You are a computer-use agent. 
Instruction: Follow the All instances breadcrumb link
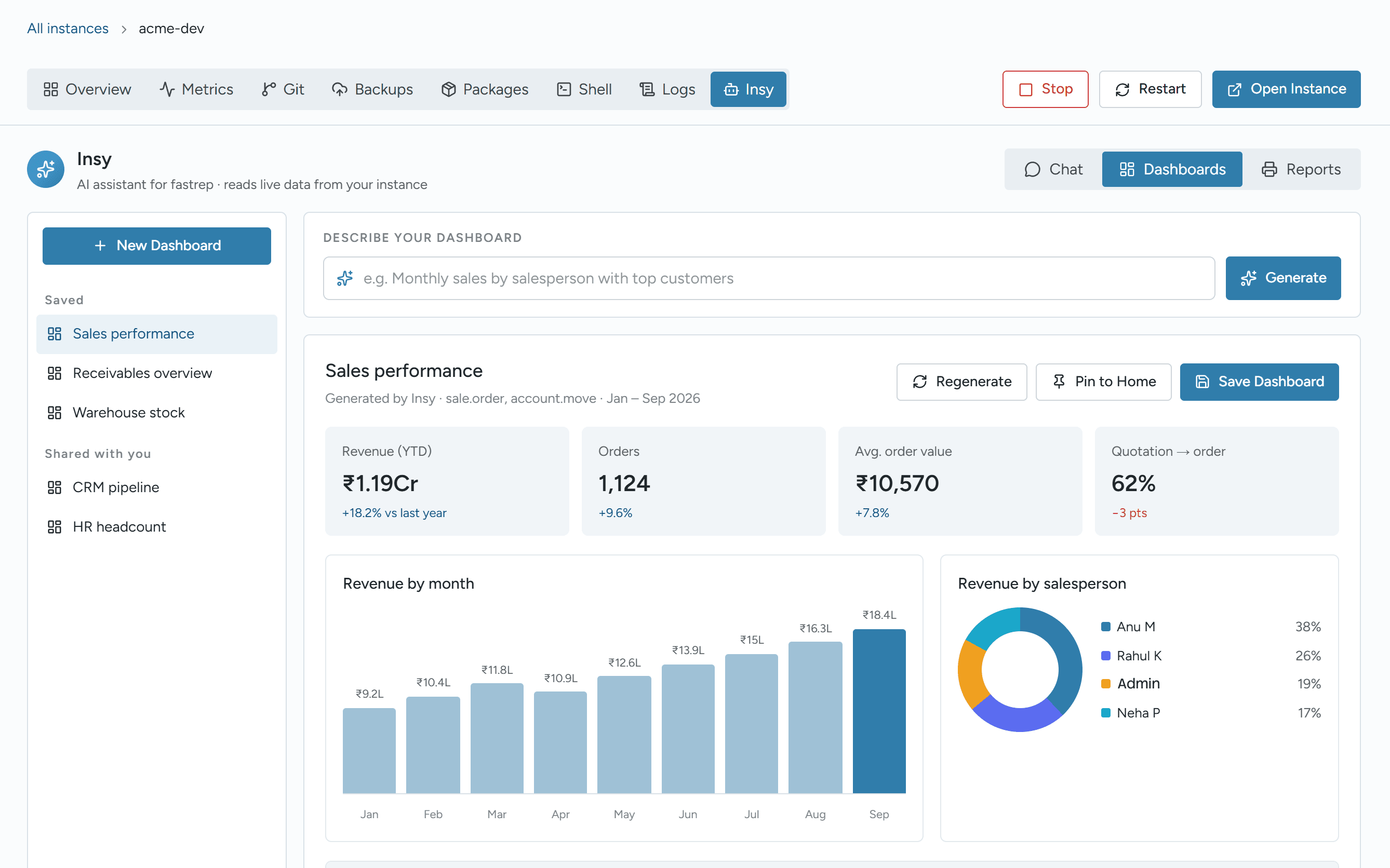(x=68, y=29)
